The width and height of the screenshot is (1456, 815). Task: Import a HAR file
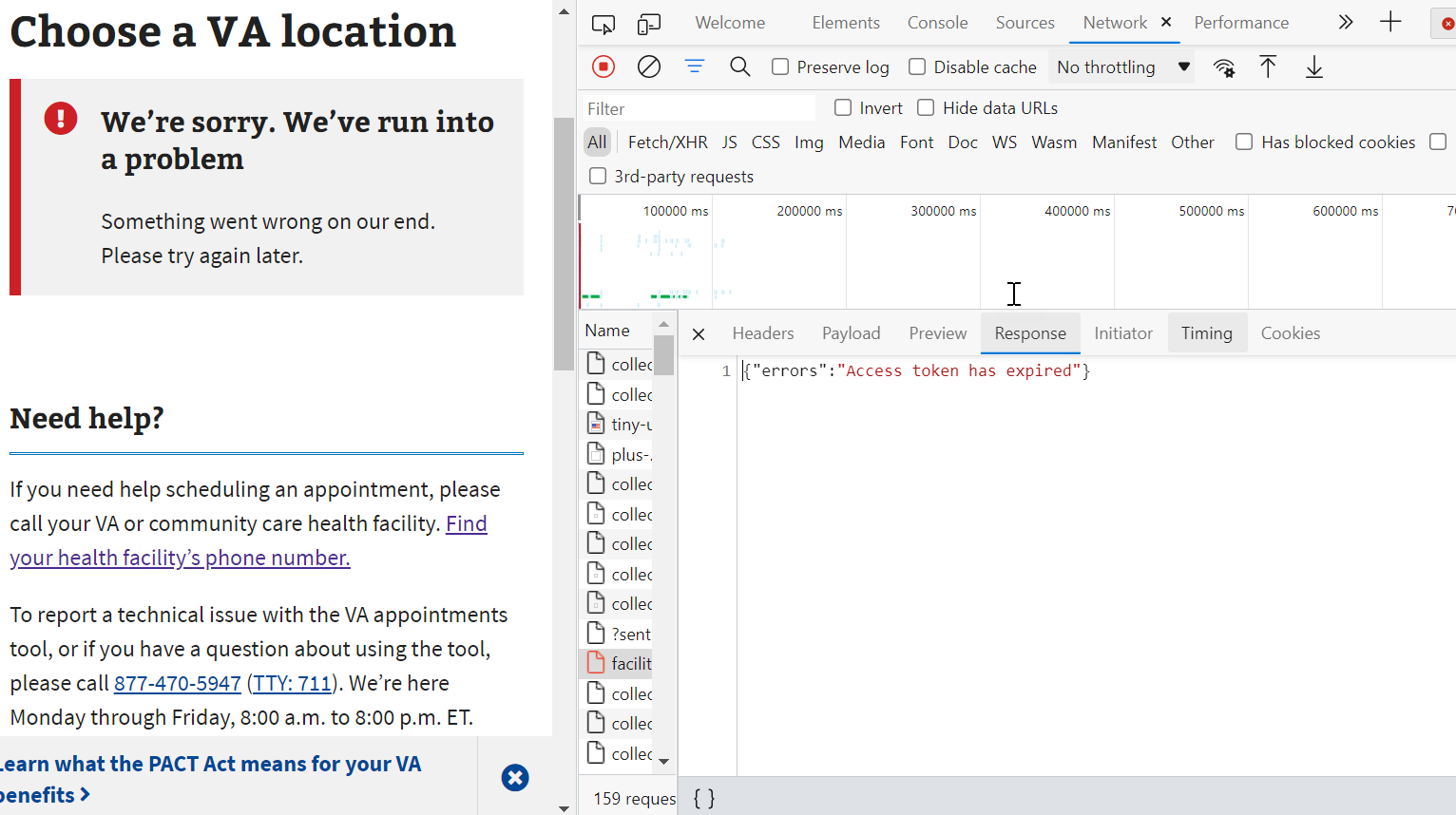(1268, 66)
